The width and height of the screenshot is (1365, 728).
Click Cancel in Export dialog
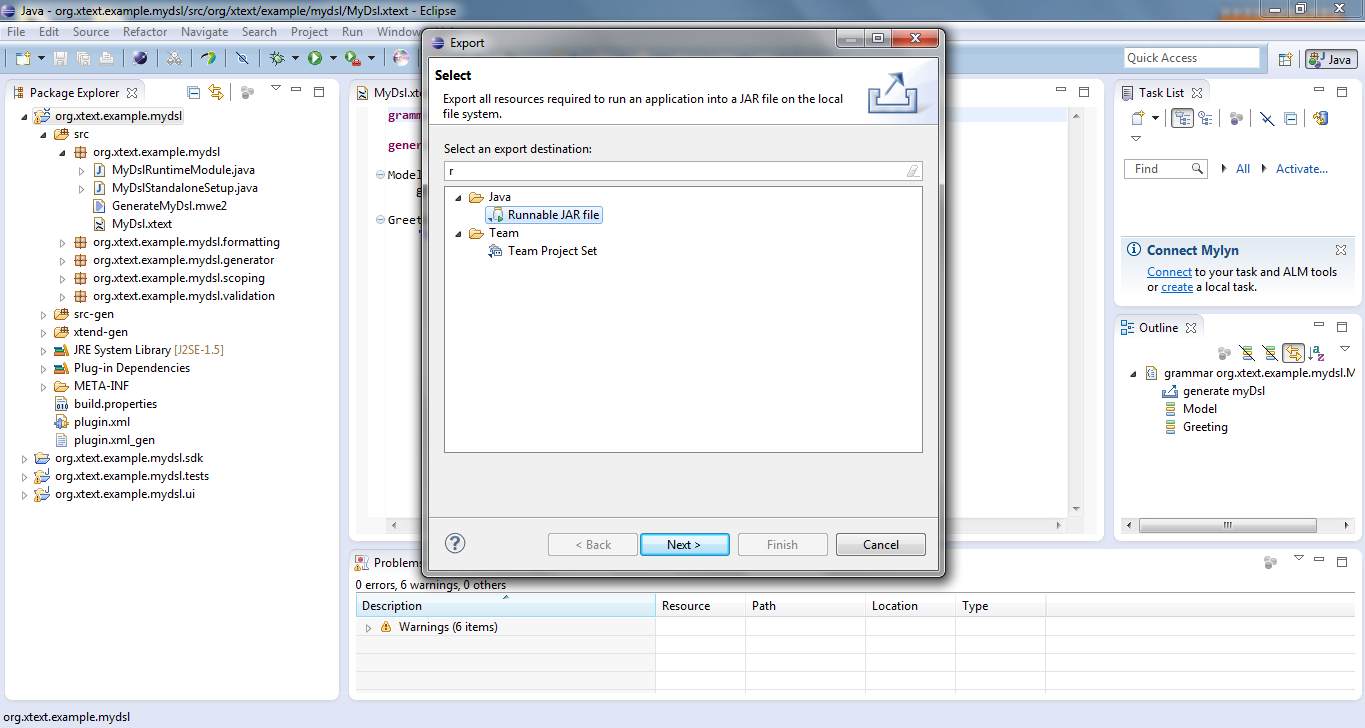pos(881,545)
